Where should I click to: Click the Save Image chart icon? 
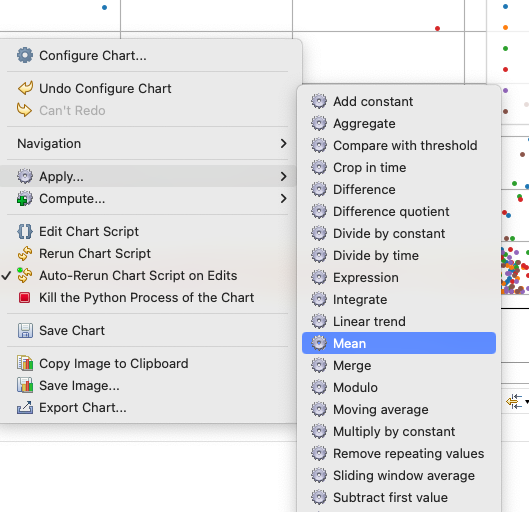(x=25, y=385)
